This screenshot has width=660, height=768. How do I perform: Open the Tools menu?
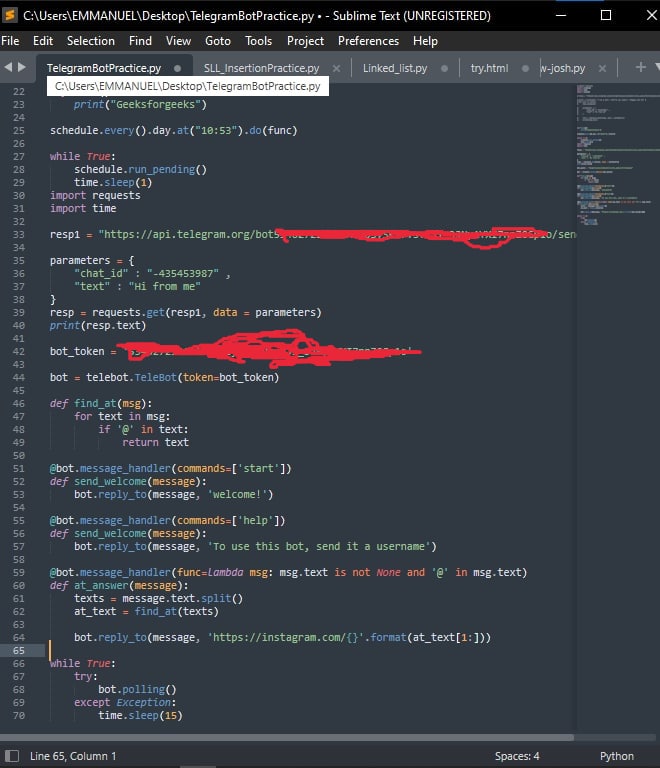point(259,41)
